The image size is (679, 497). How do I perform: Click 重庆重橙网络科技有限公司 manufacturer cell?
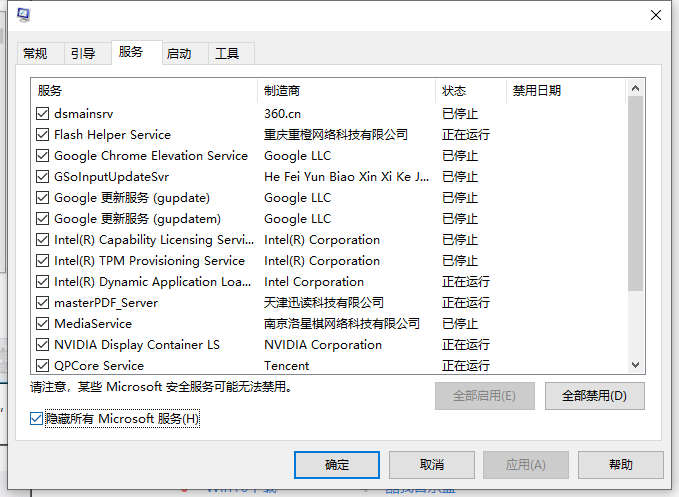336,135
